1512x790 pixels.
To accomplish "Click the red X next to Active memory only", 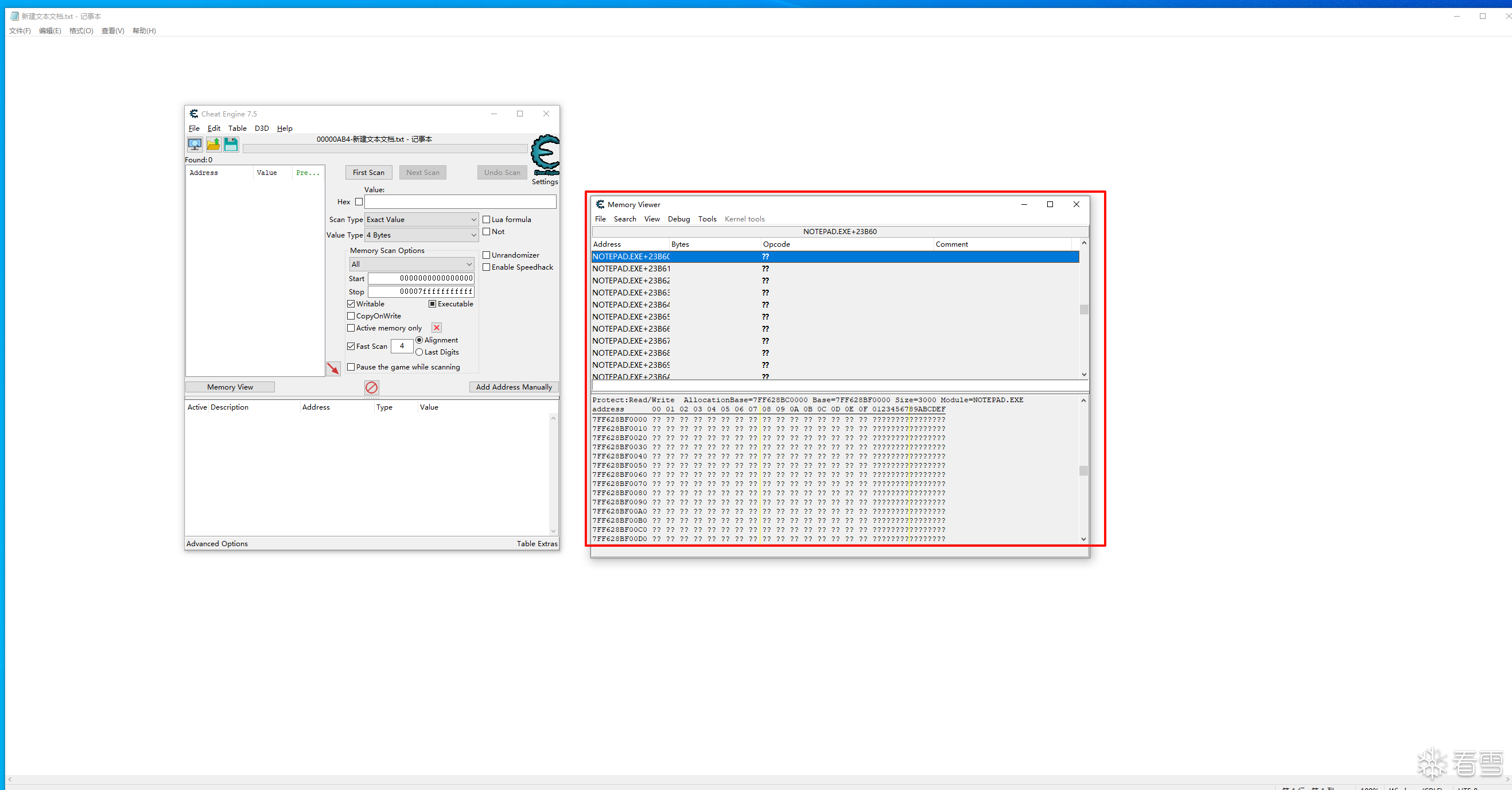I will [x=437, y=328].
